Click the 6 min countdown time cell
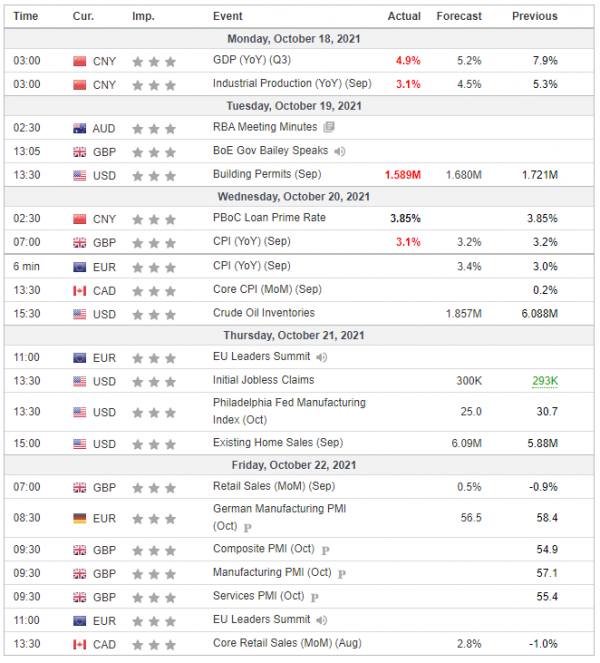Screen dimensions: 600x663 pos(26,267)
